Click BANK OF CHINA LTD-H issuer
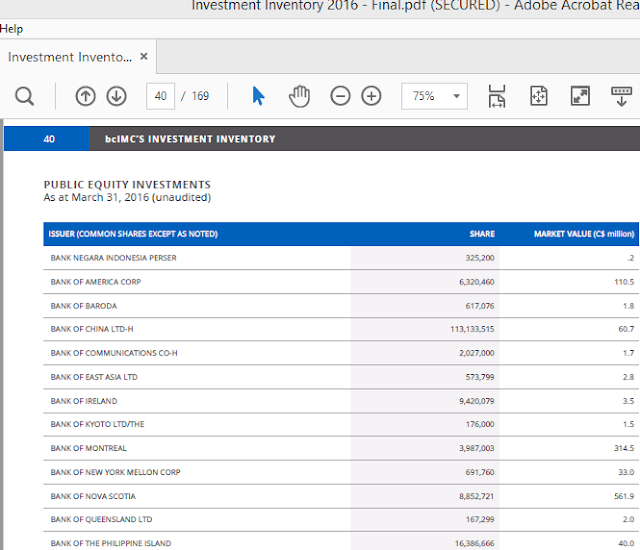Viewport: 640px width, 550px height. tap(92, 329)
